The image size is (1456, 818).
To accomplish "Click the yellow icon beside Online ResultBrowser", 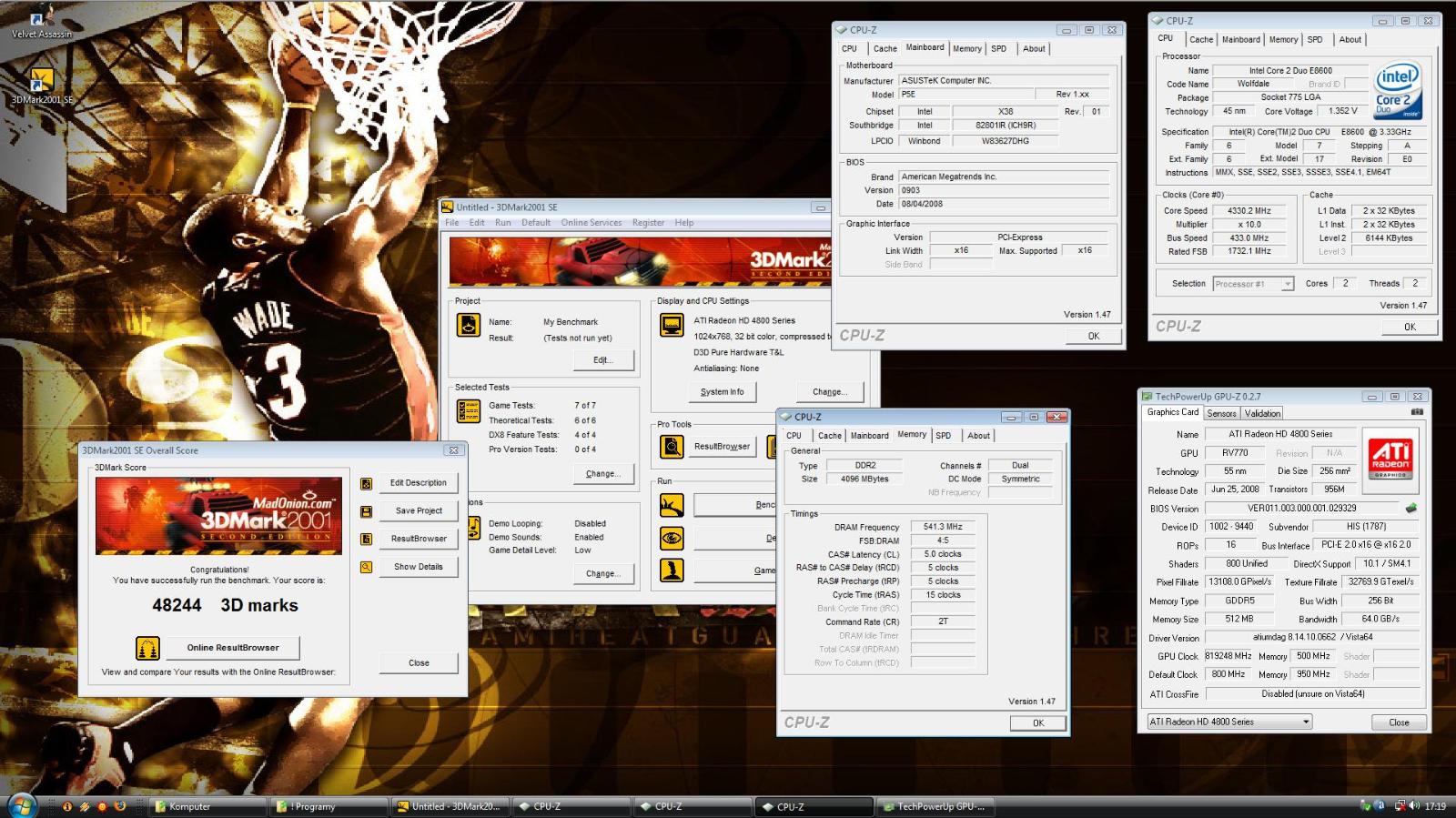I will (x=147, y=648).
